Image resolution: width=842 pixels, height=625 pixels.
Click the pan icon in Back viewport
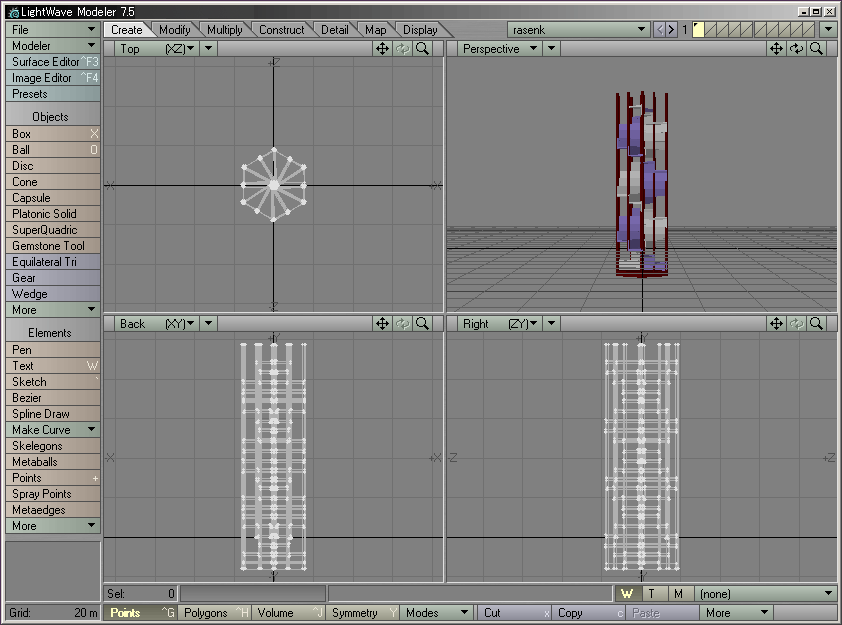382,323
